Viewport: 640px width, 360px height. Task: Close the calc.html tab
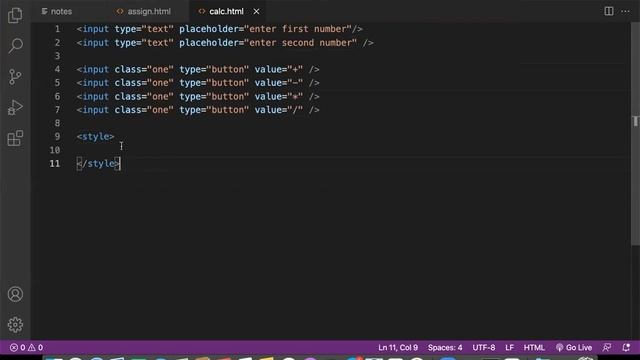pos(256,11)
